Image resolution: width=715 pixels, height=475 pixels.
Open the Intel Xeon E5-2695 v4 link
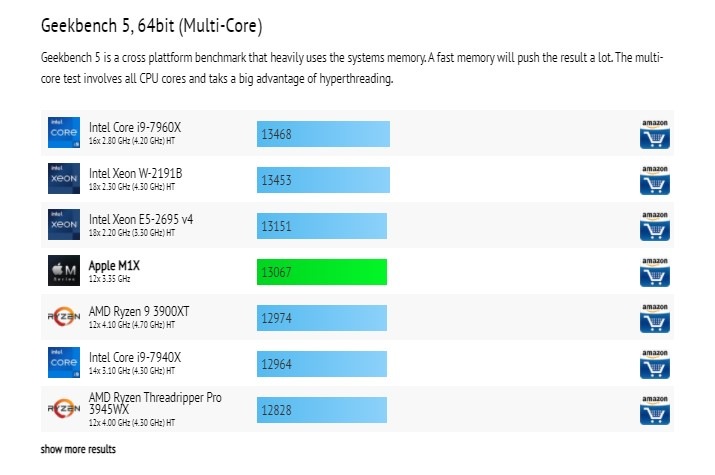point(143,219)
